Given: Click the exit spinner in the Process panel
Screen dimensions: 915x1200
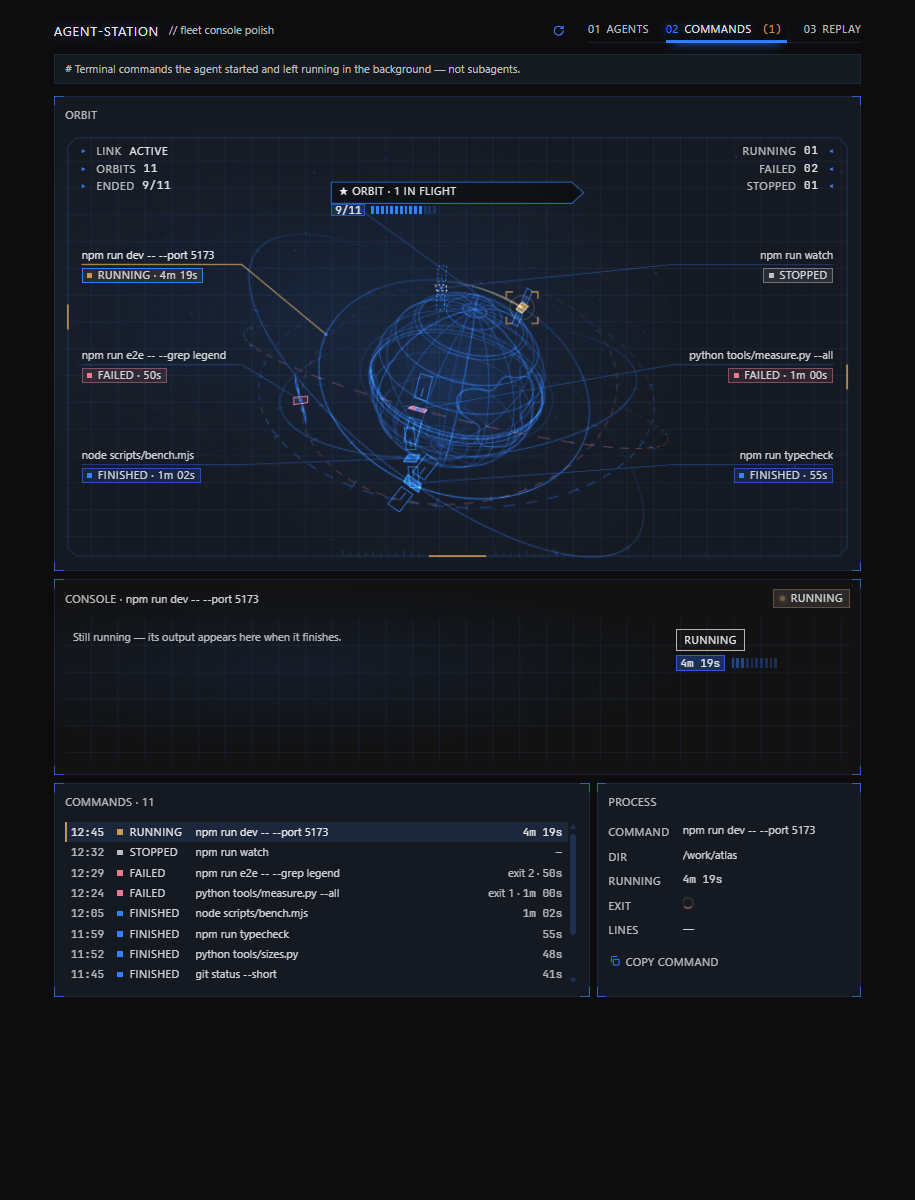Looking at the screenshot, I should [x=688, y=903].
